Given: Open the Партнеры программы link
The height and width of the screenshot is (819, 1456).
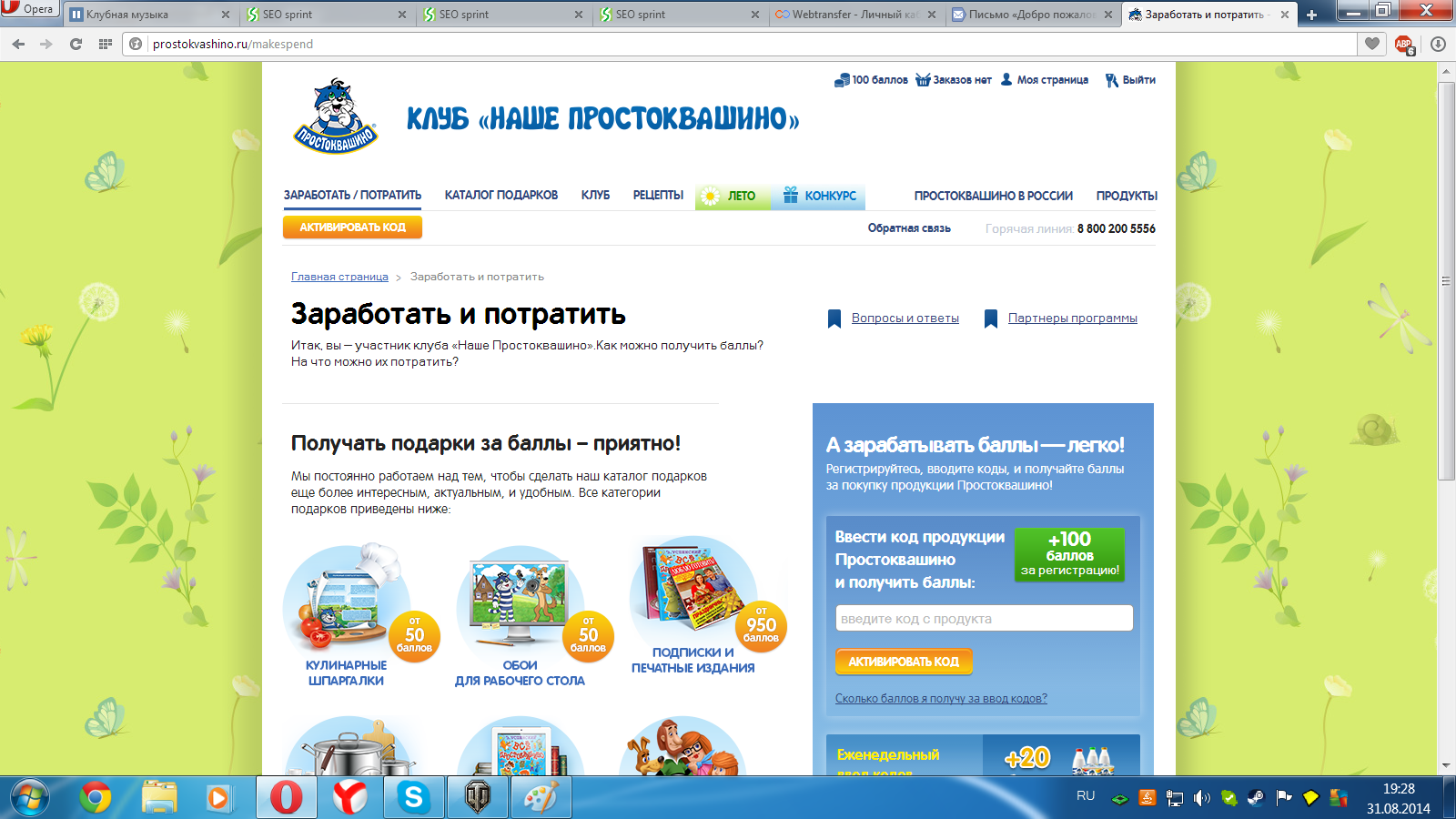Looking at the screenshot, I should coord(1073,318).
